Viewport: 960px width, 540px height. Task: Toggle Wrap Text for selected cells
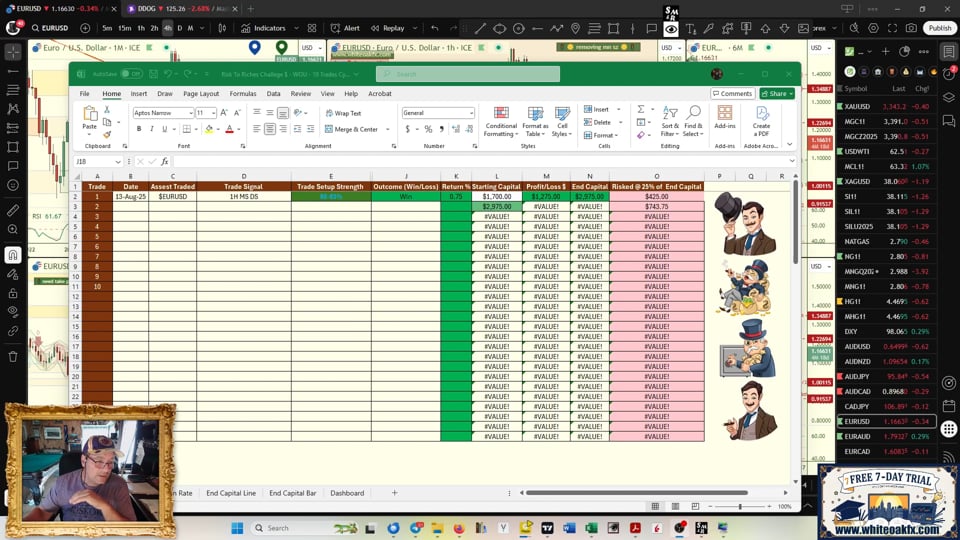click(343, 113)
